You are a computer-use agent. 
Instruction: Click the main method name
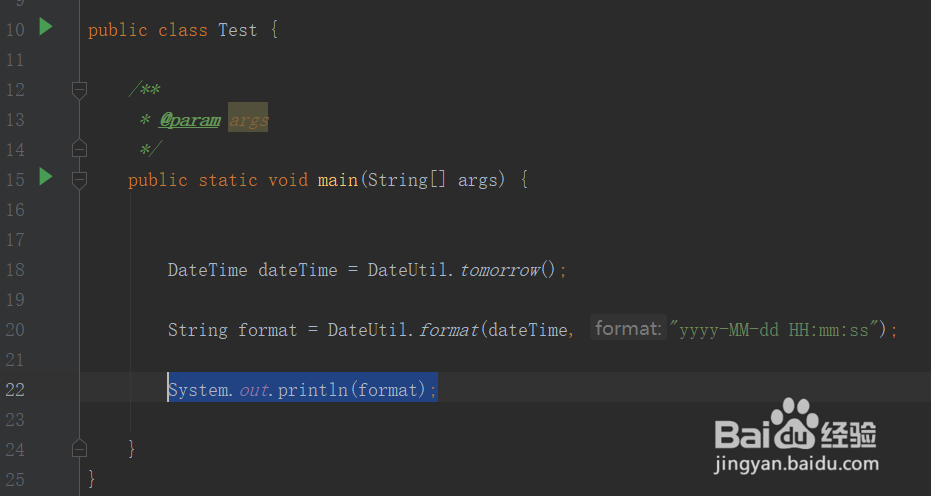pos(337,180)
